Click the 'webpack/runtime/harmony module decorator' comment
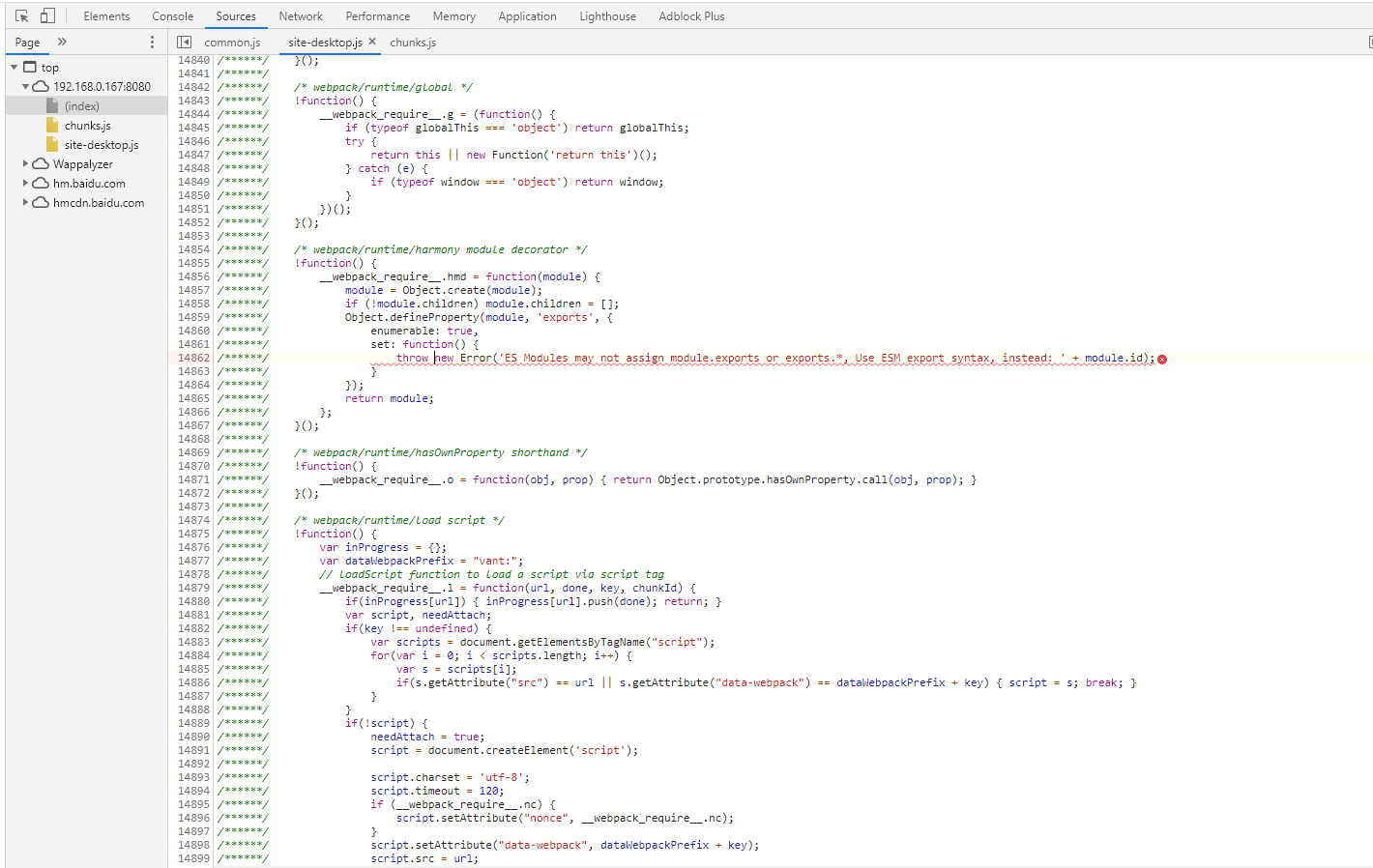 point(440,249)
